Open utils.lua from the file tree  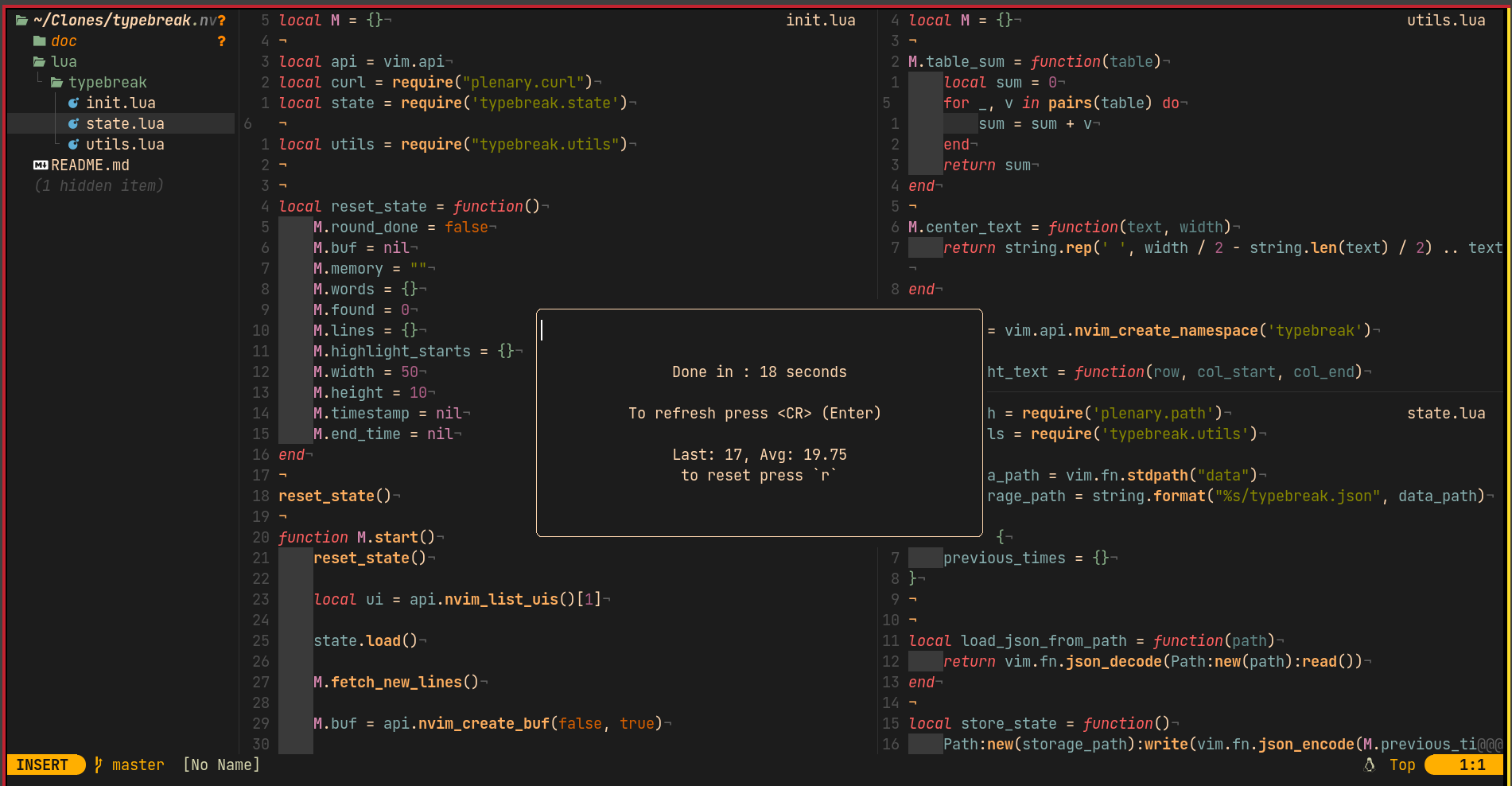tap(125, 144)
